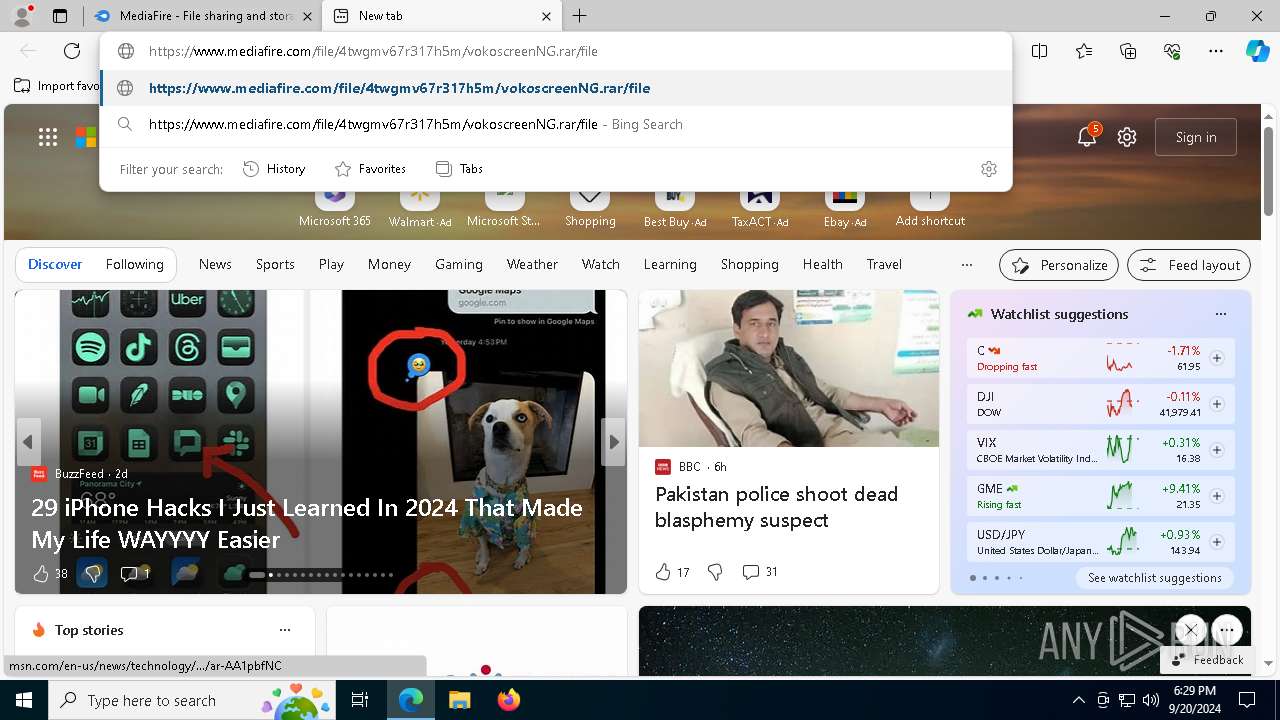Open Personalize feed button
This screenshot has width=1280, height=720.
point(1059,265)
